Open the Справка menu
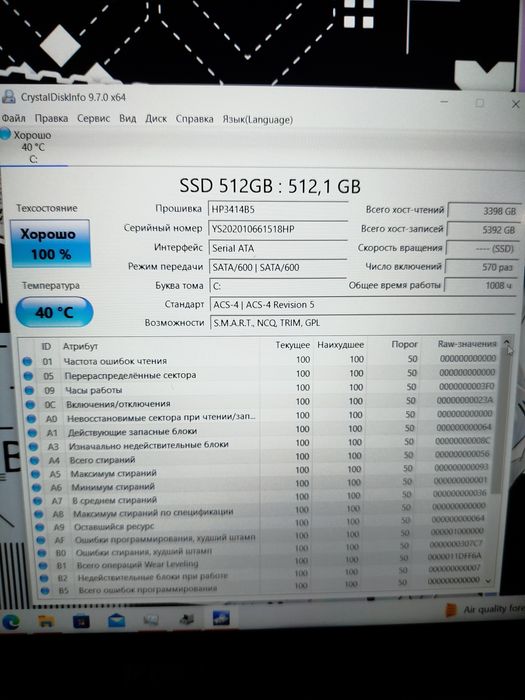 194,119
